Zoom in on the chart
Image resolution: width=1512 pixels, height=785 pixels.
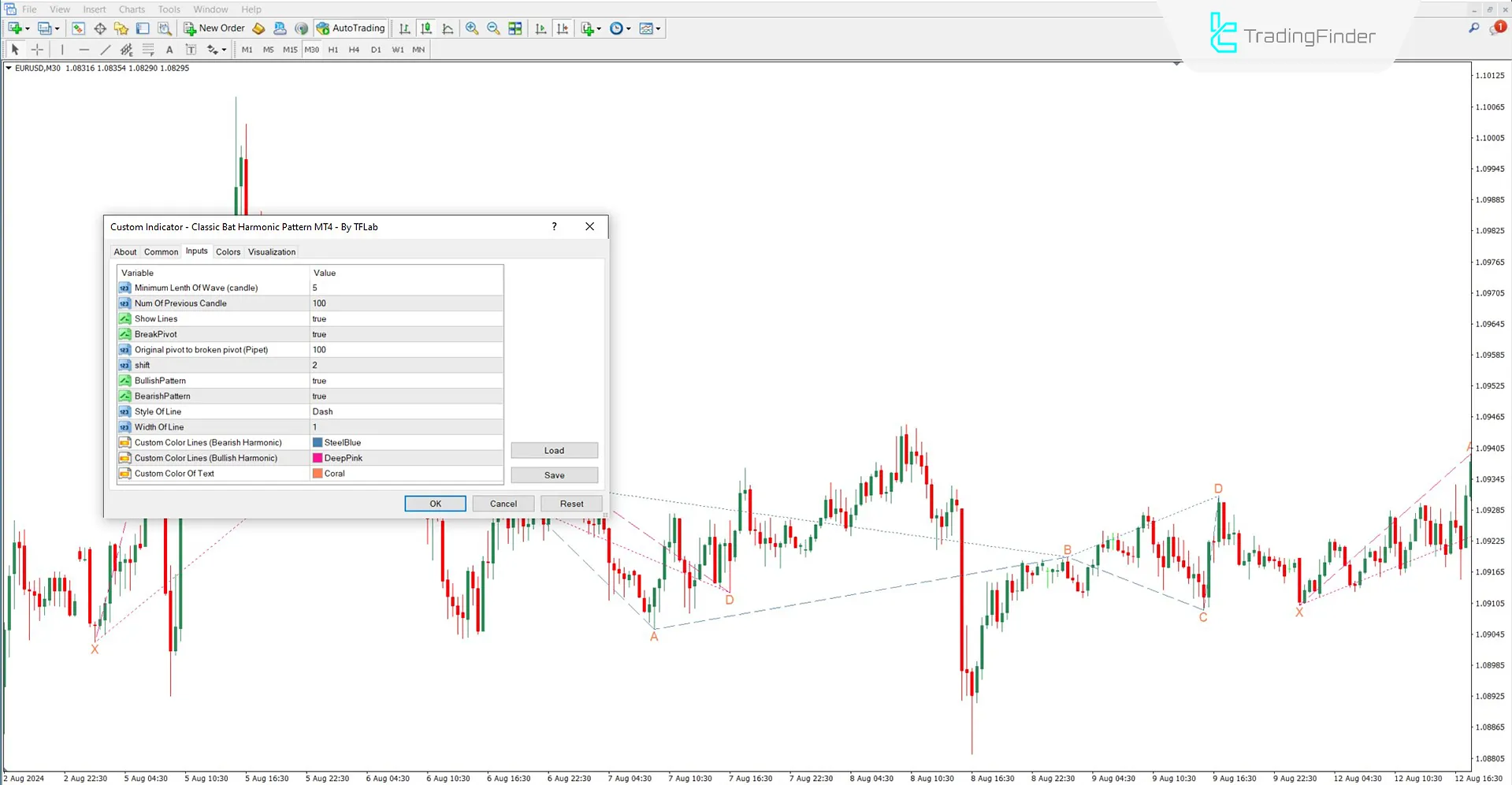(x=472, y=28)
